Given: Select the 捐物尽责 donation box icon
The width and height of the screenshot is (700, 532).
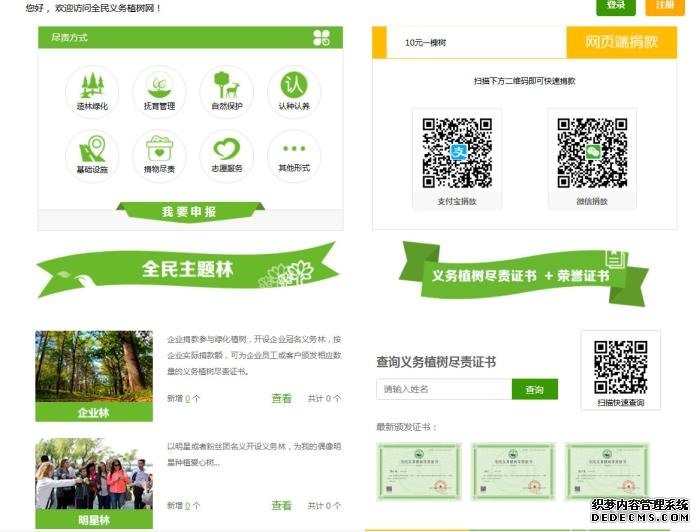Looking at the screenshot, I should pos(159,156).
